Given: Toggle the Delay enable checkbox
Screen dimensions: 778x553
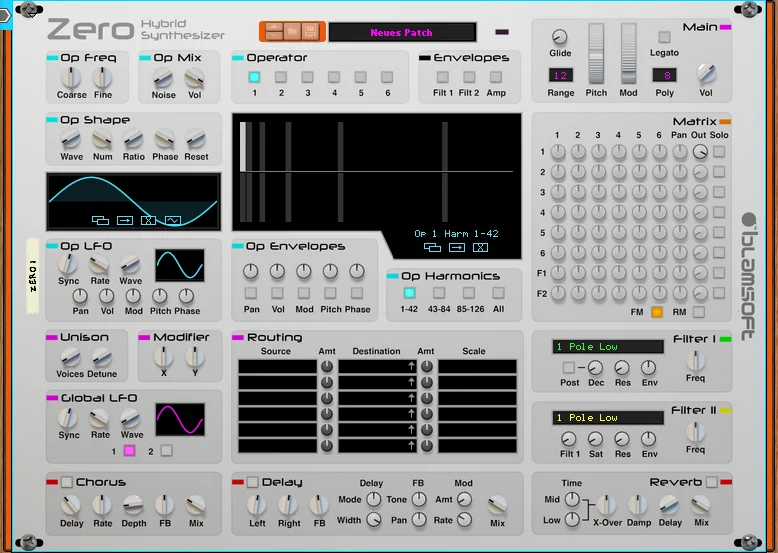Looking at the screenshot, I should click(x=253, y=482).
